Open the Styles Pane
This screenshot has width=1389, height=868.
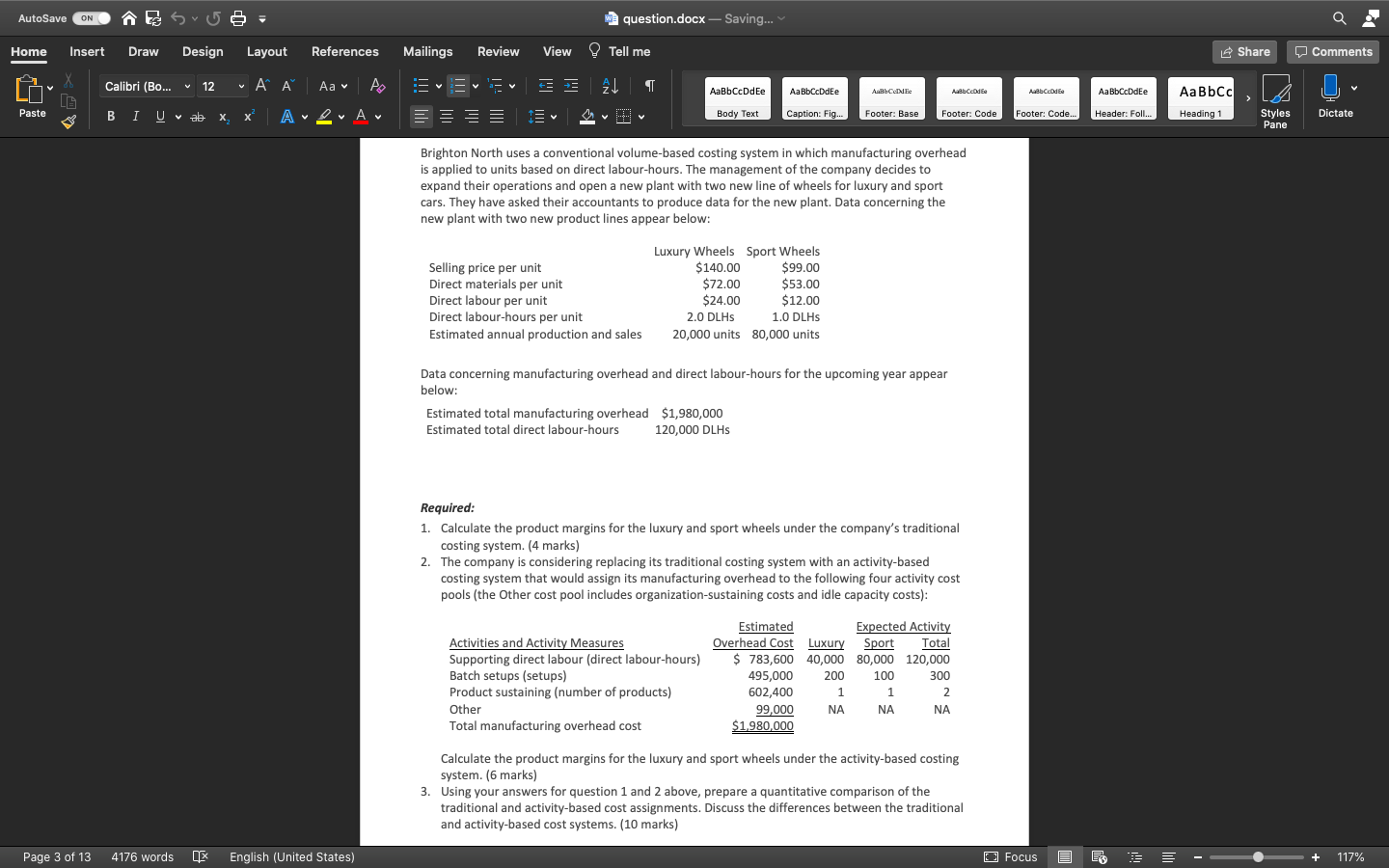(x=1275, y=96)
